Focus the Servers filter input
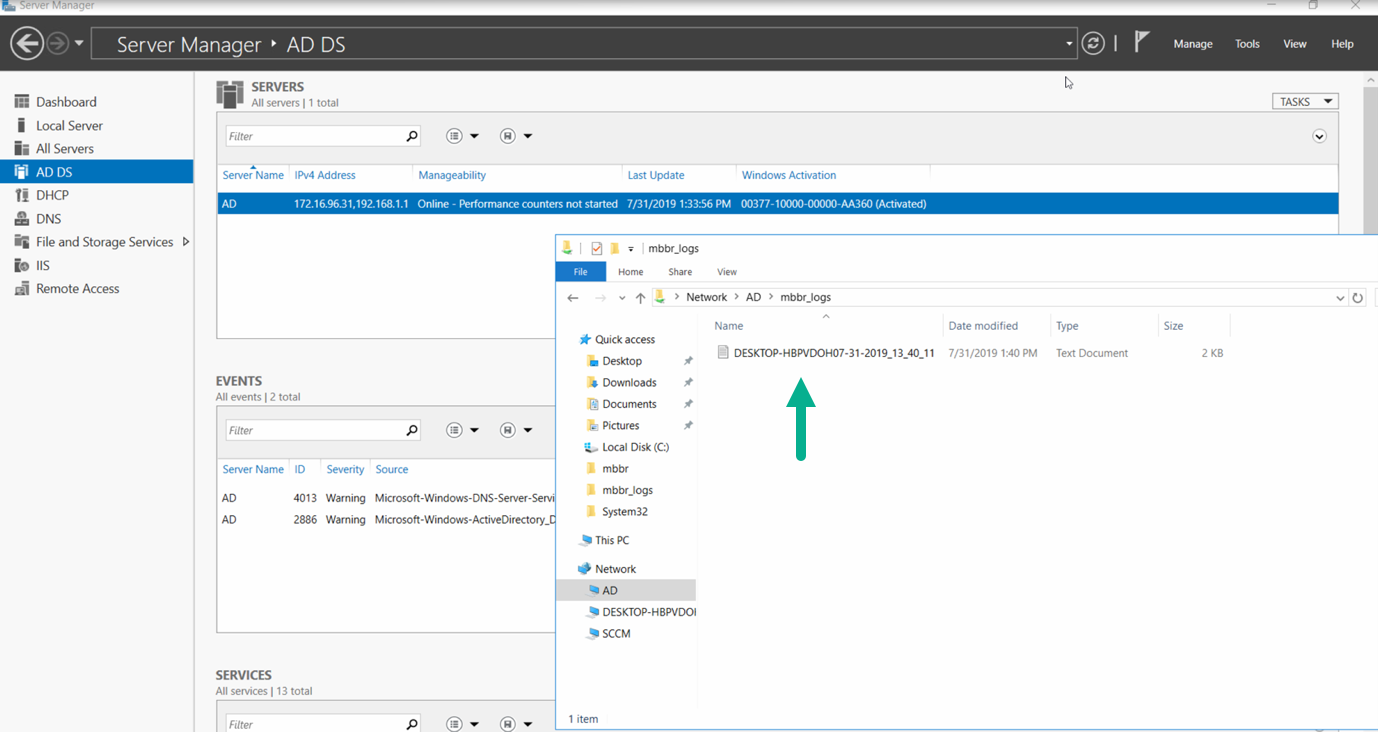The height and width of the screenshot is (732, 1378). pyautogui.click(x=314, y=136)
